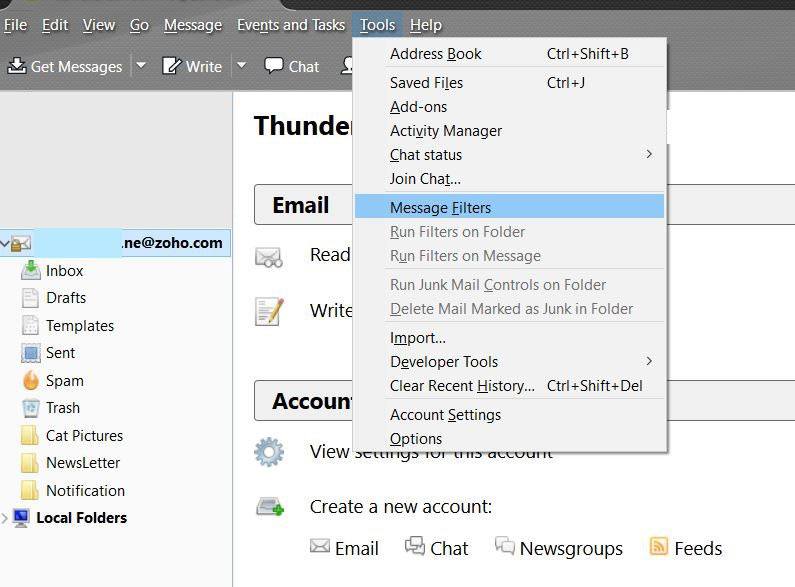Expand the Local Folders tree
The height and width of the screenshot is (587, 795).
tap(5, 518)
